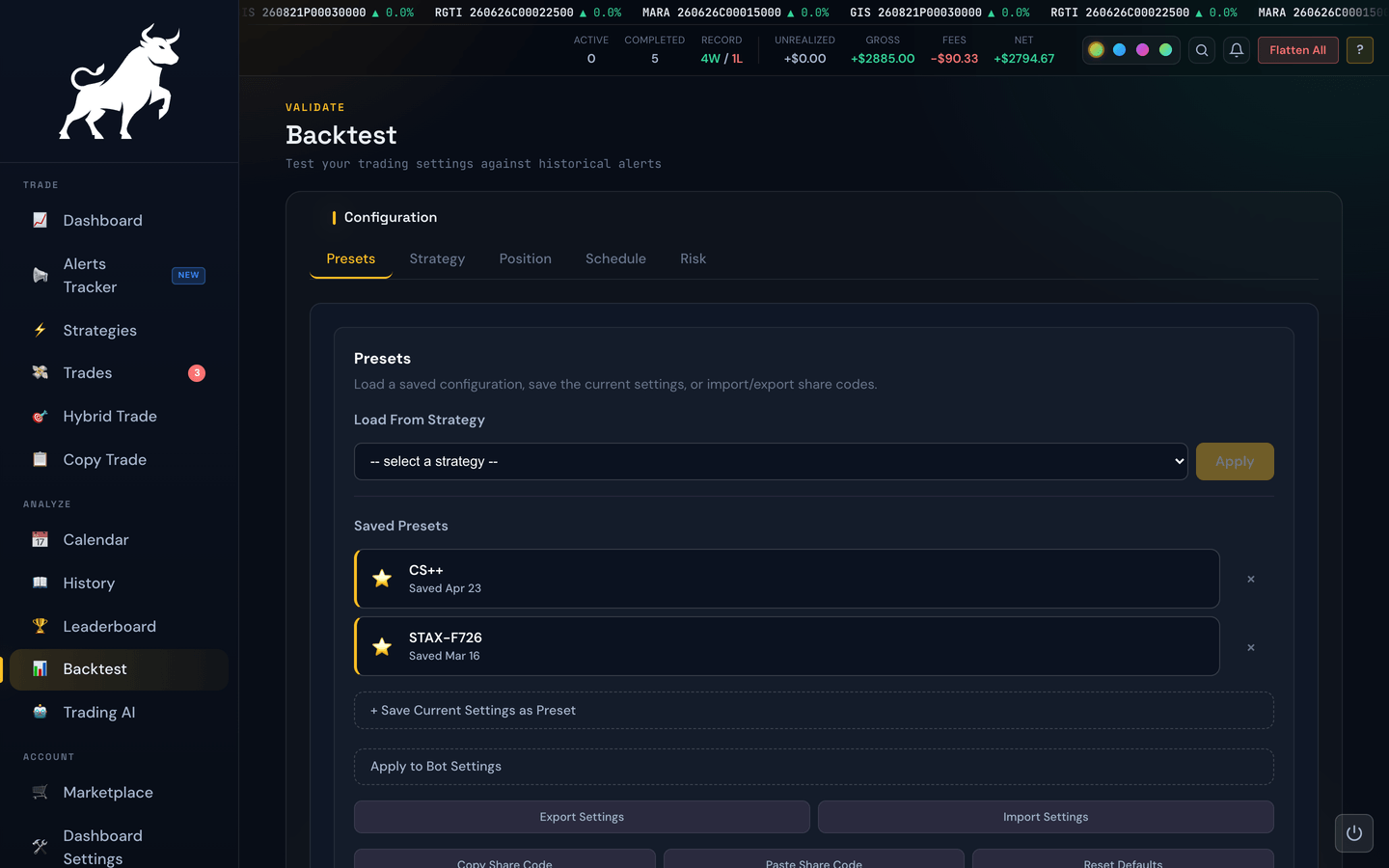The width and height of the screenshot is (1389, 868).
Task: Select the magenta theme color dot
Action: coord(1143,50)
